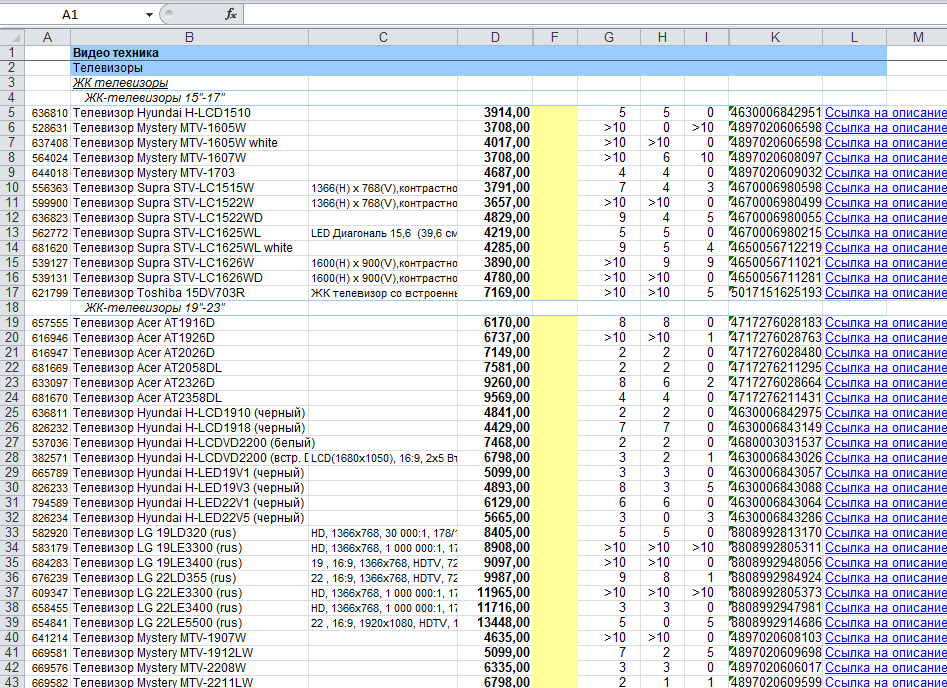
Task: Select column L header
Action: point(854,37)
